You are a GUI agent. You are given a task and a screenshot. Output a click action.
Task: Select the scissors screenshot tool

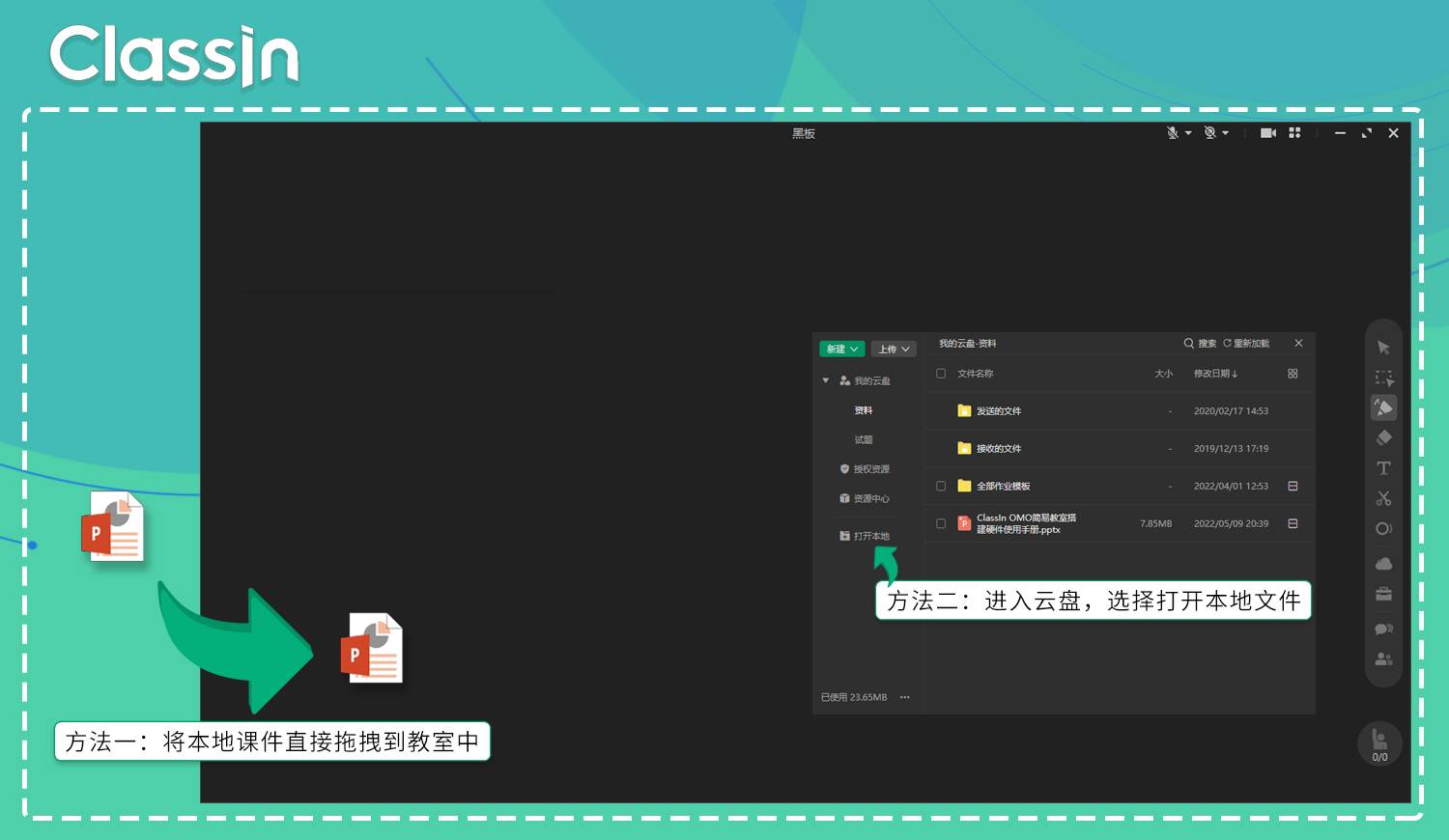tap(1383, 498)
